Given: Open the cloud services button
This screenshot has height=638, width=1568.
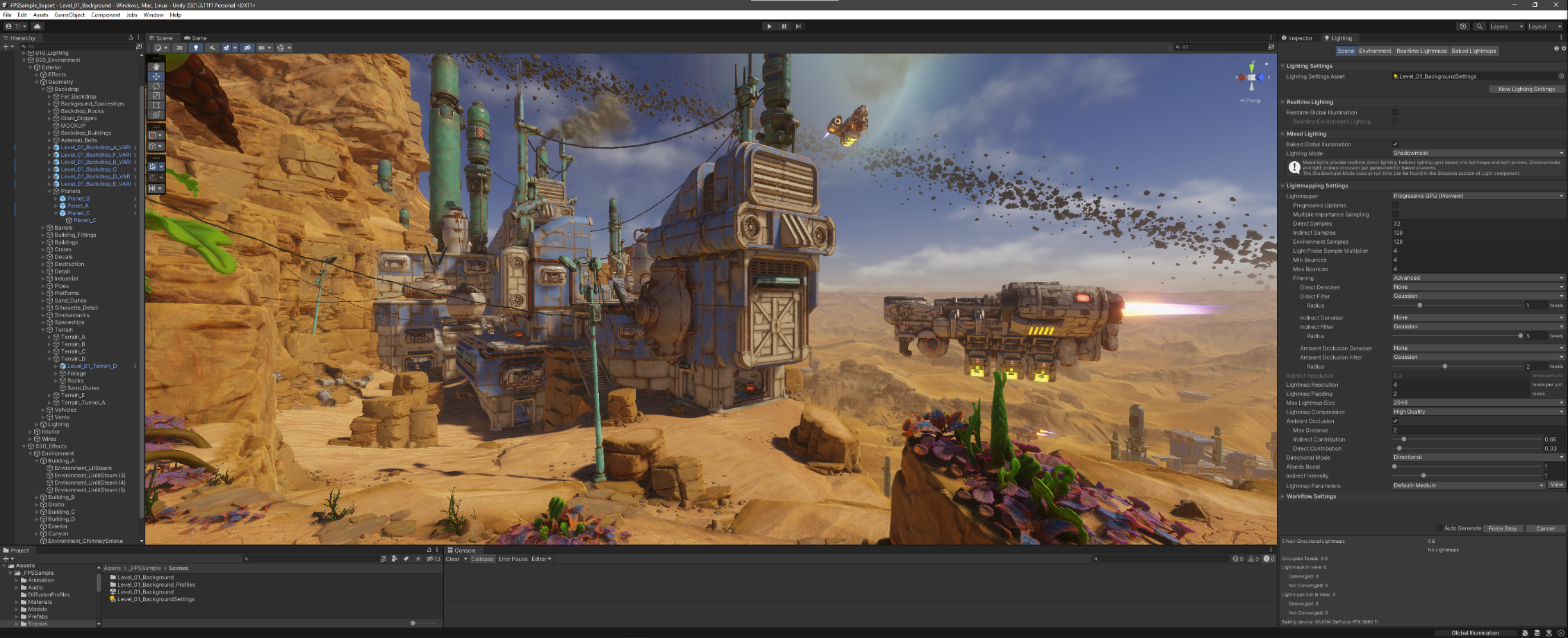Looking at the screenshot, I should coord(38,26).
